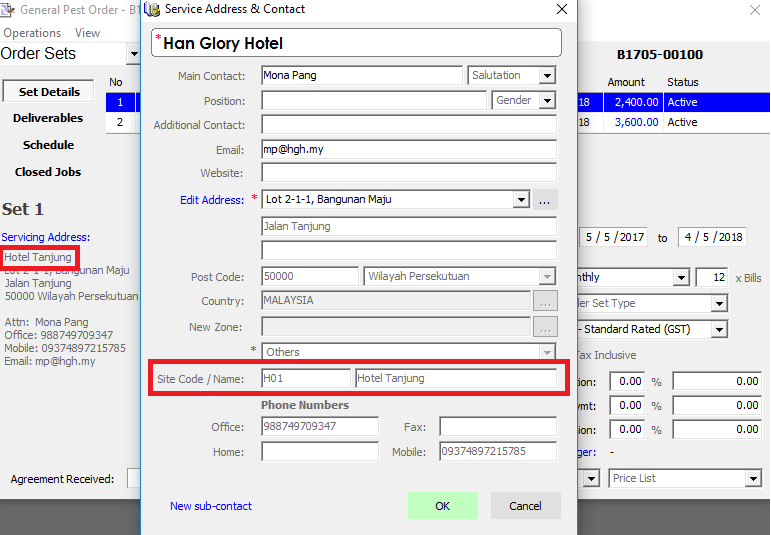Switch to the Deliverables tab
The height and width of the screenshot is (535, 771).
[48, 118]
